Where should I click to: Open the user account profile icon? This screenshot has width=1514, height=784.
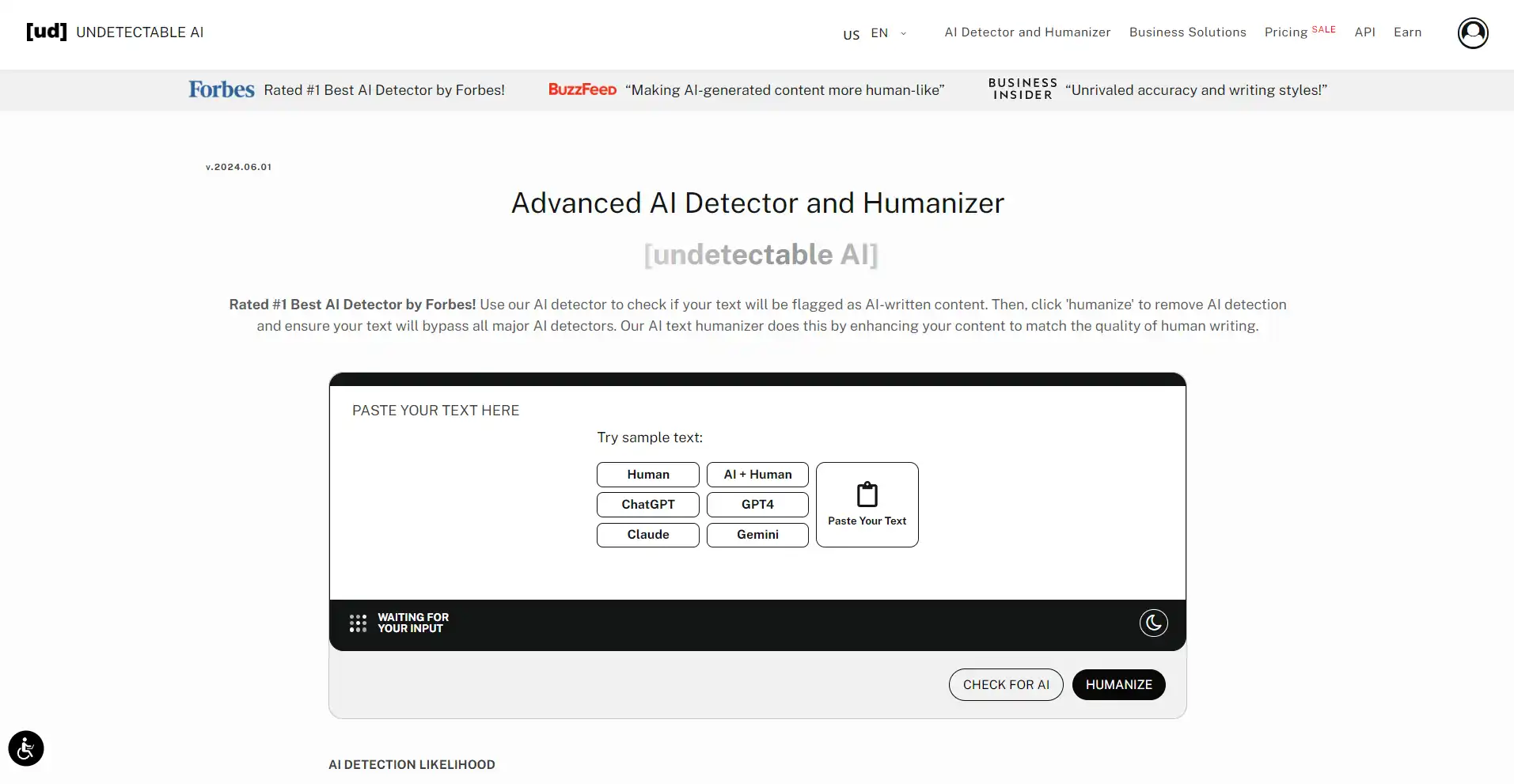click(x=1473, y=32)
